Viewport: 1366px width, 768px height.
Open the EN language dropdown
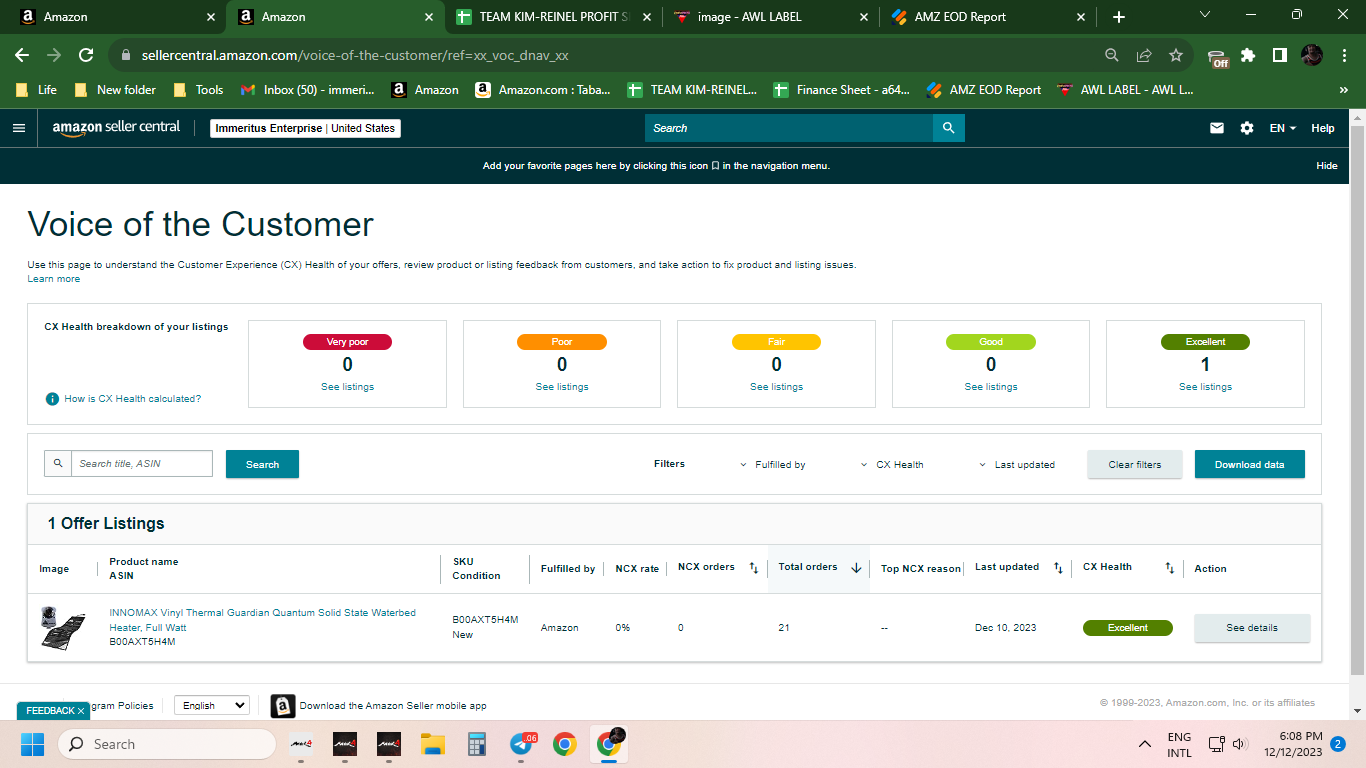click(x=1283, y=128)
